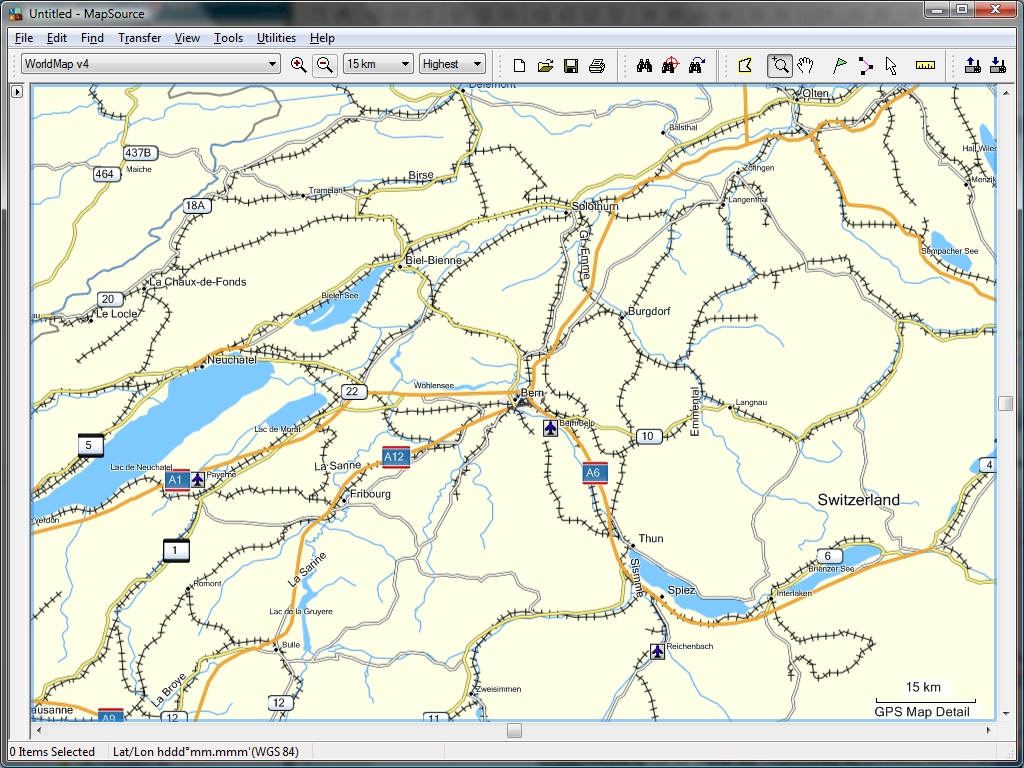Click the Zoom In magnifier icon
Viewport: 1024px width, 768px height.
point(299,64)
